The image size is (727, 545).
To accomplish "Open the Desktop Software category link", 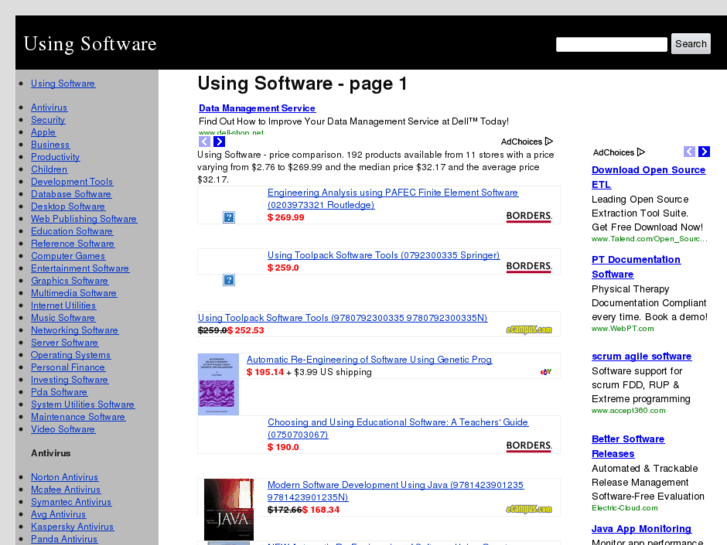I will click(x=68, y=206).
